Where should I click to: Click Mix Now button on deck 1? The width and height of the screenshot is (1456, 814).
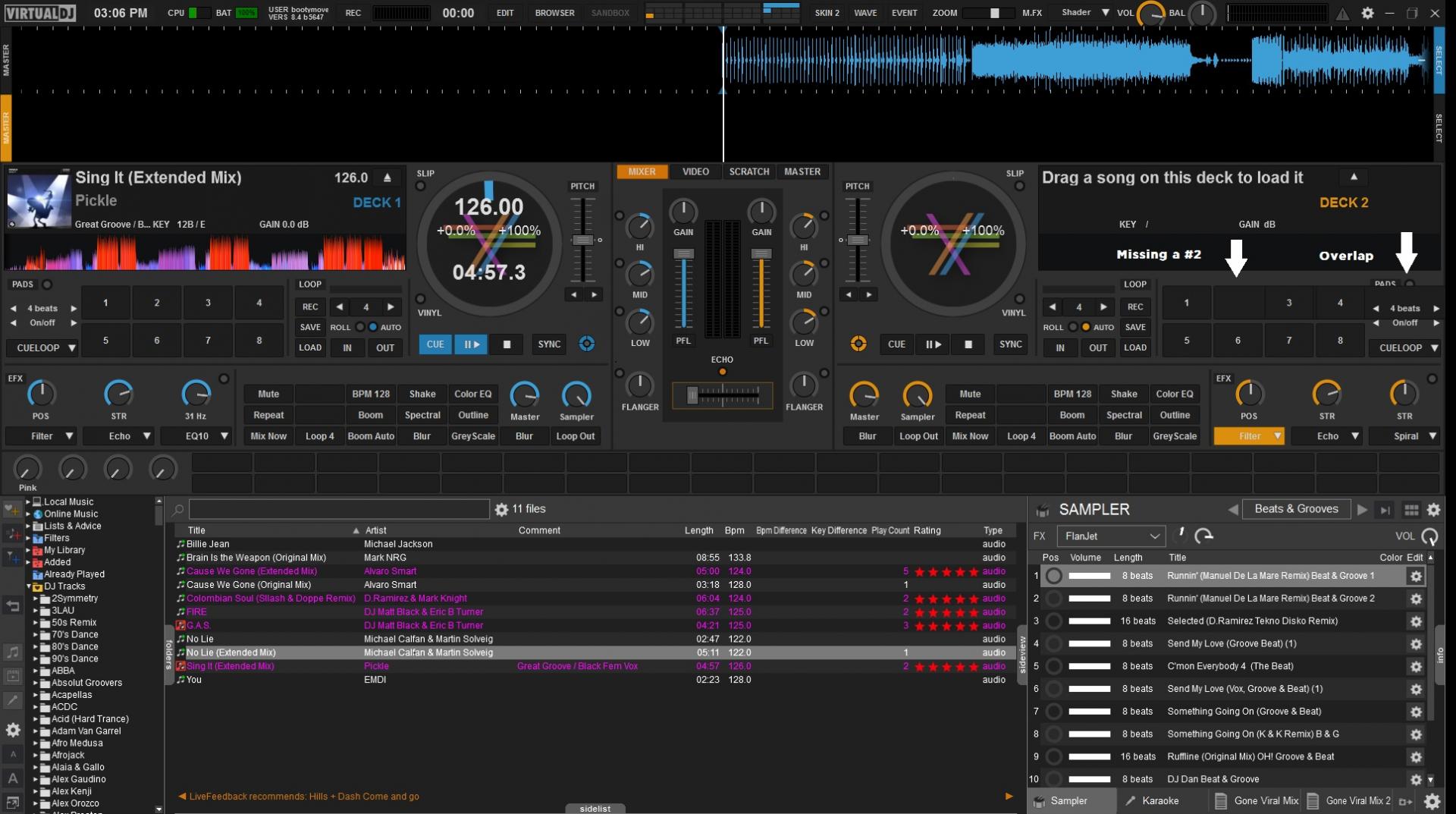[268, 436]
